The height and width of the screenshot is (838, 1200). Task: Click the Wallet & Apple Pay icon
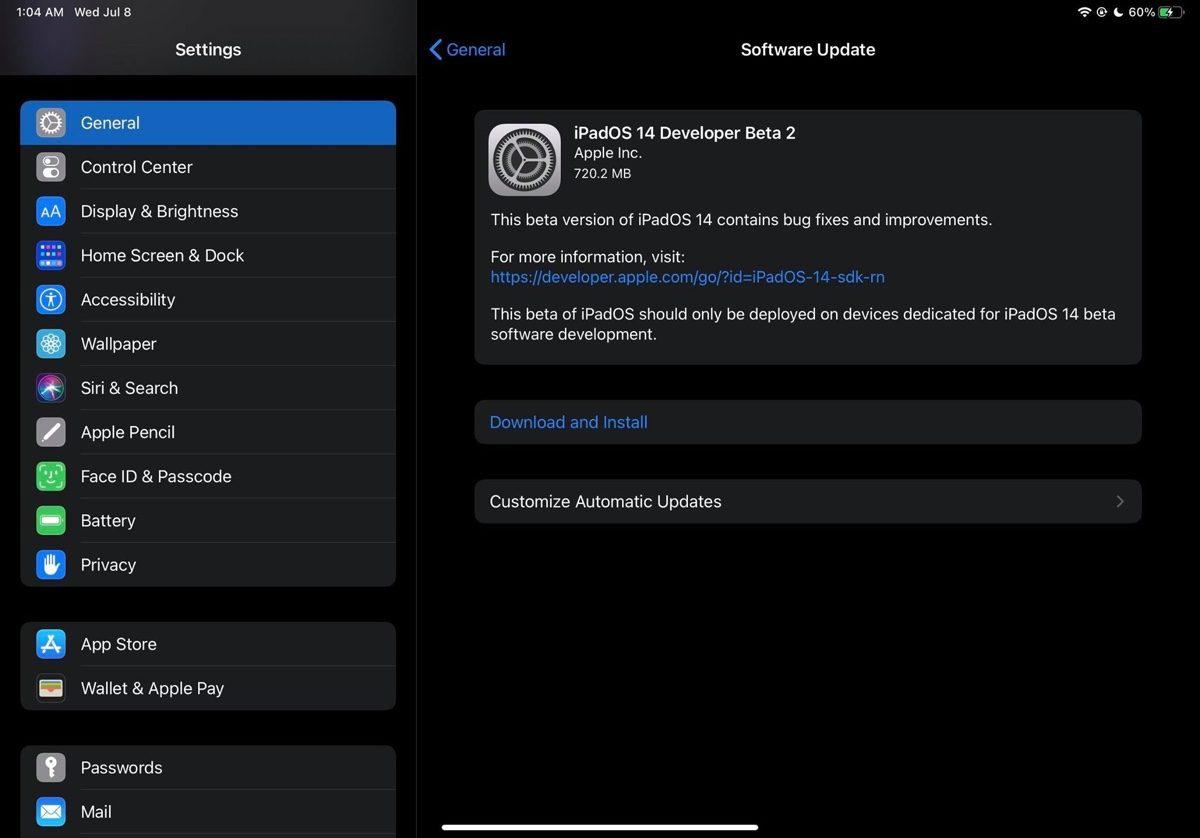coord(51,688)
